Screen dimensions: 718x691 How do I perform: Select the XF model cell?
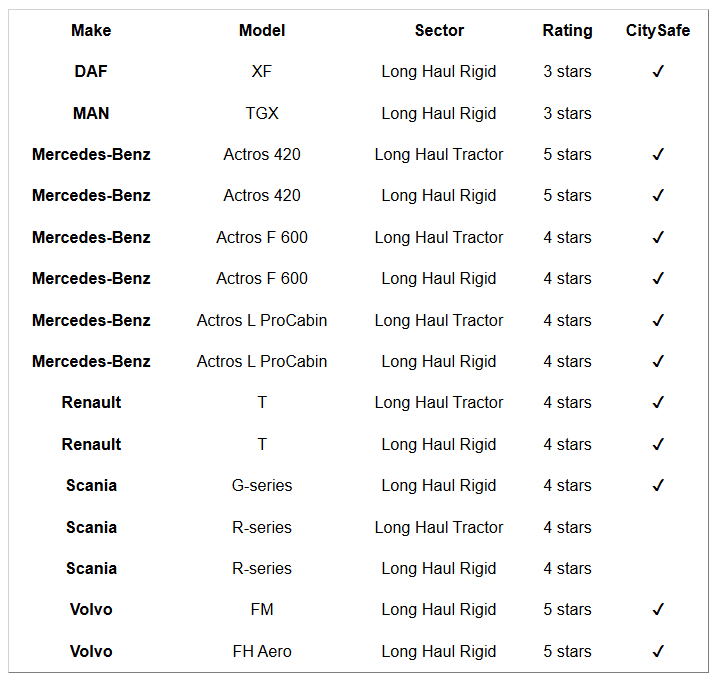click(x=262, y=72)
